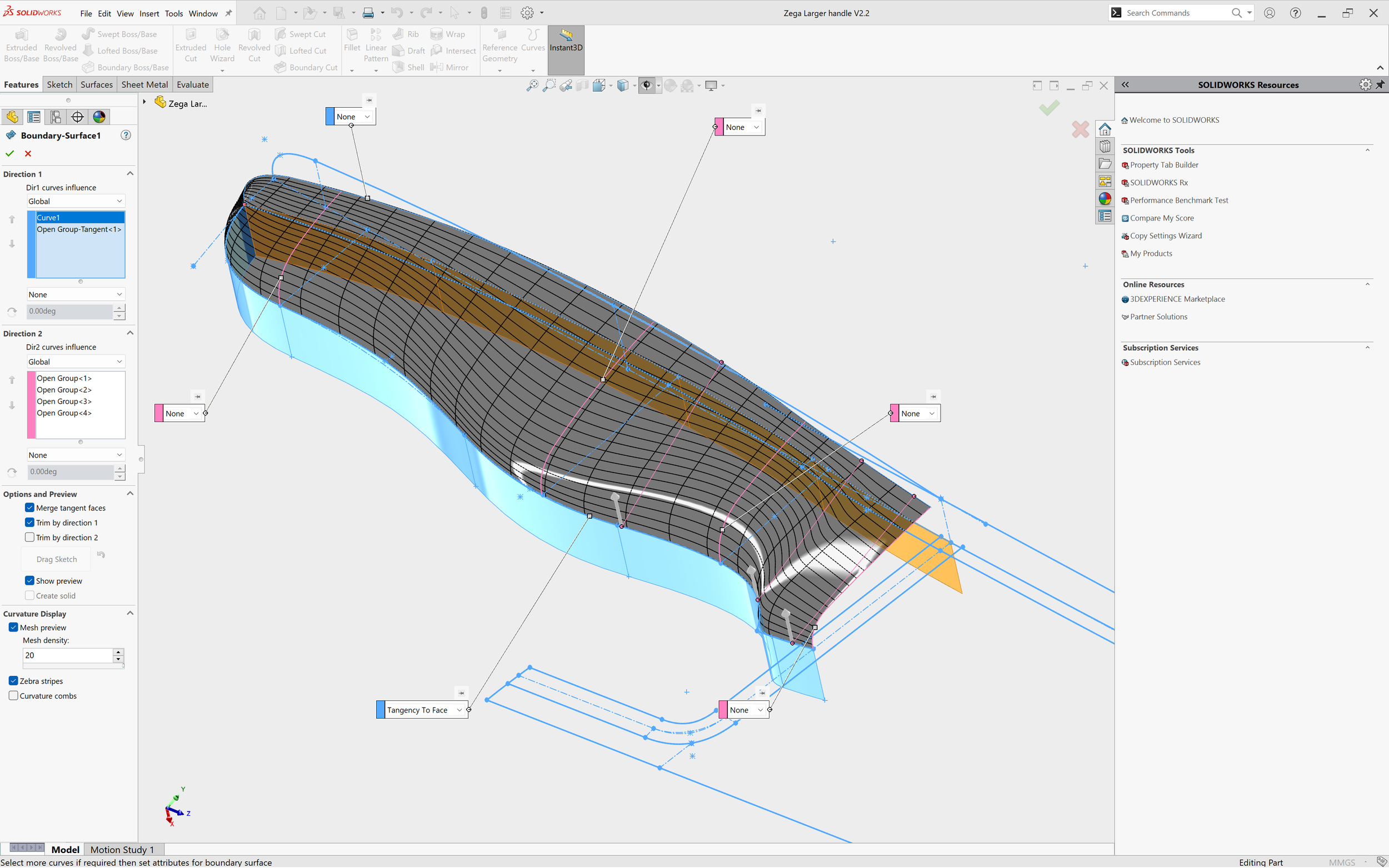Screen dimensions: 1389x868
Task: Enable the Curvature combs checkbox
Action: [14, 696]
